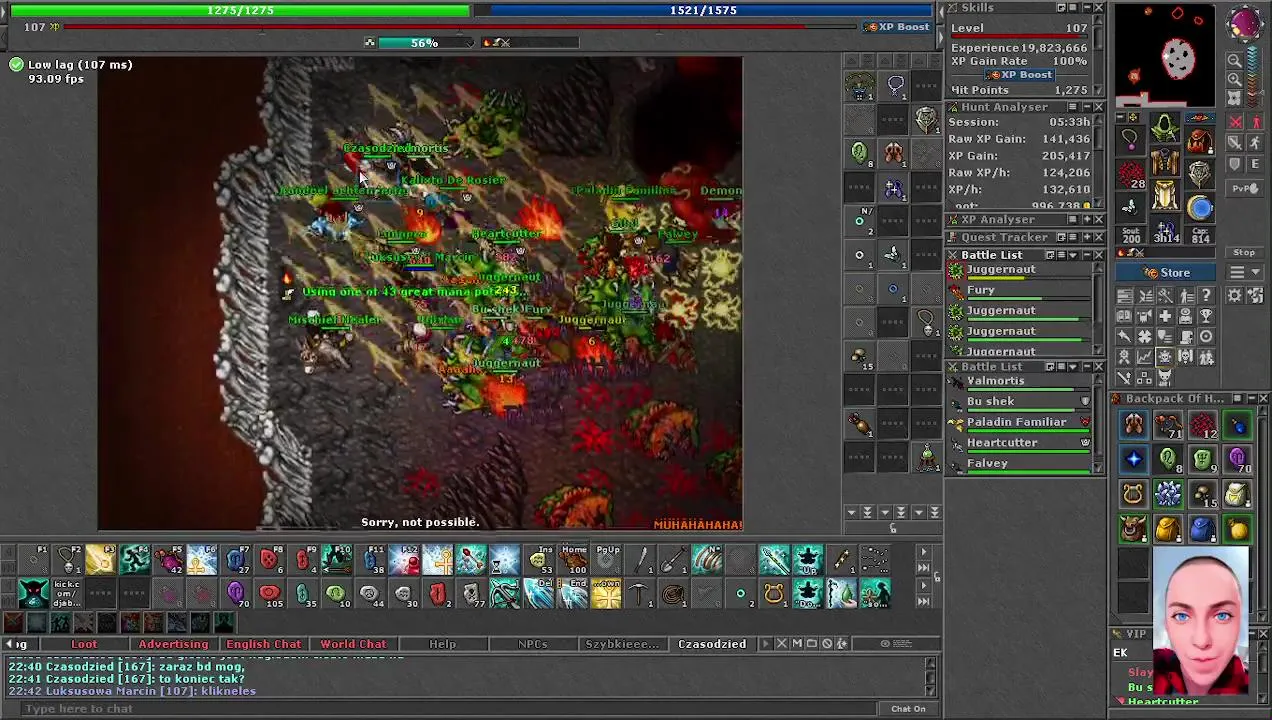Toggle the Chat On button
The height and width of the screenshot is (720, 1272).
click(908, 709)
